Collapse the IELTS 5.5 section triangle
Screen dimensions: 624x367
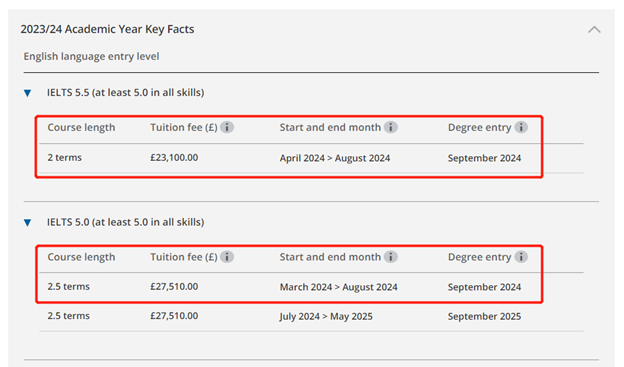[x=27, y=93]
